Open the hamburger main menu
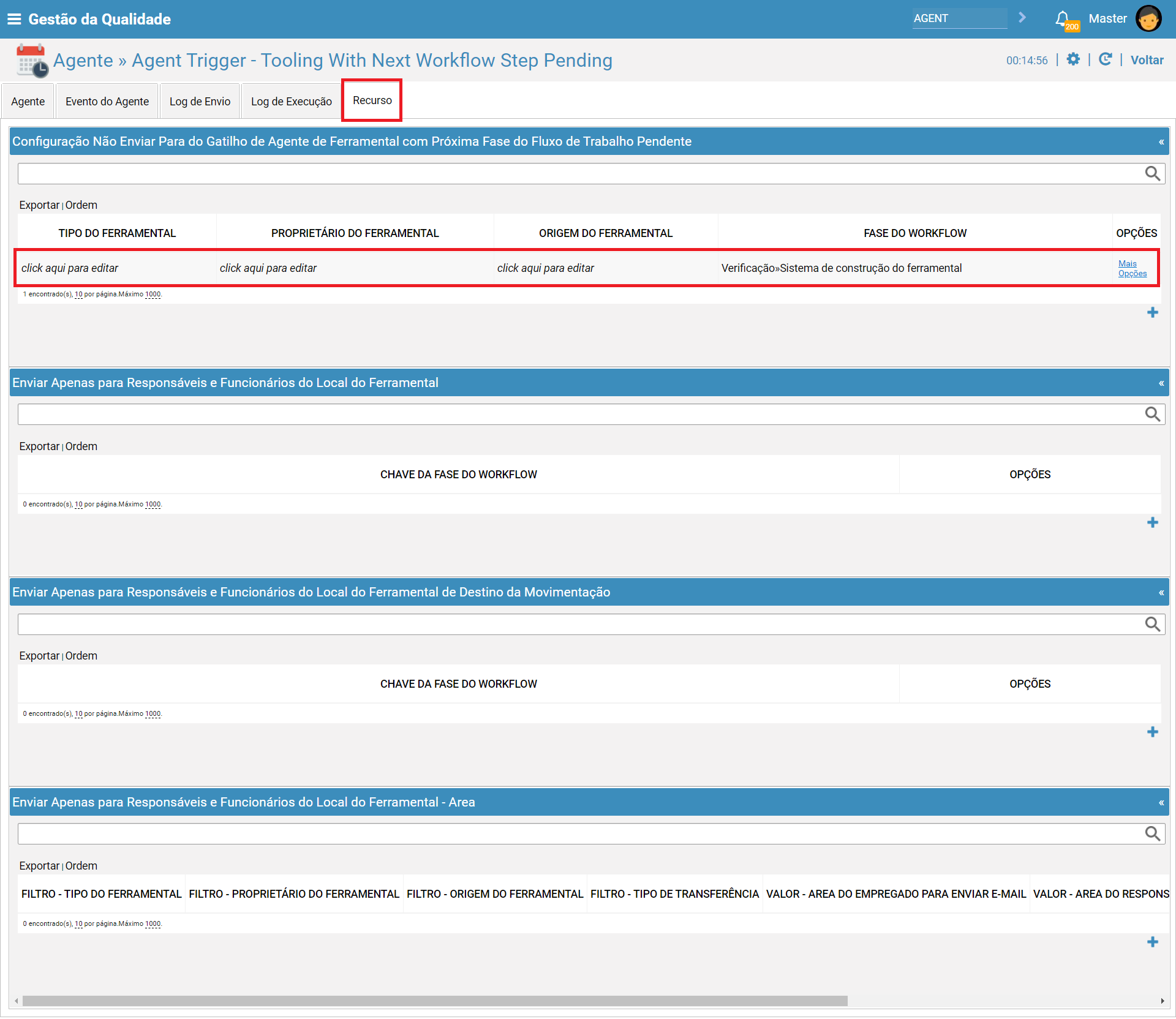Screen dimensions: 1176x1019 (x=14, y=19)
